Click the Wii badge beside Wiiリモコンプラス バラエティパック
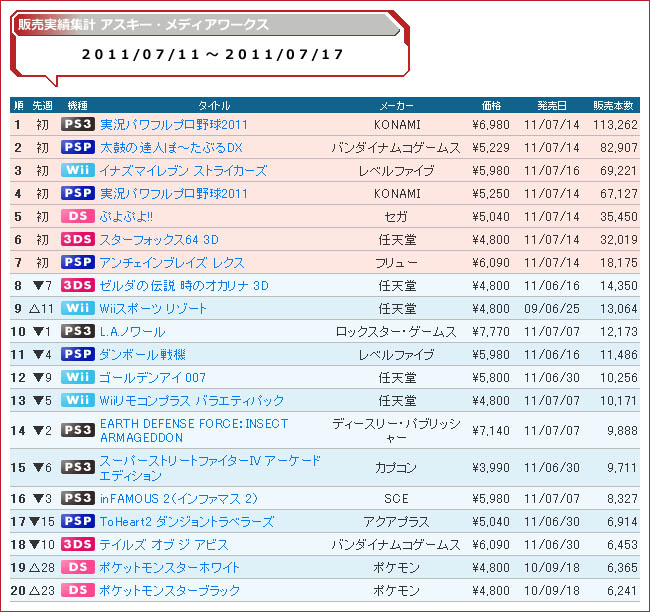Viewport: 650px width, 612px height. (78, 400)
